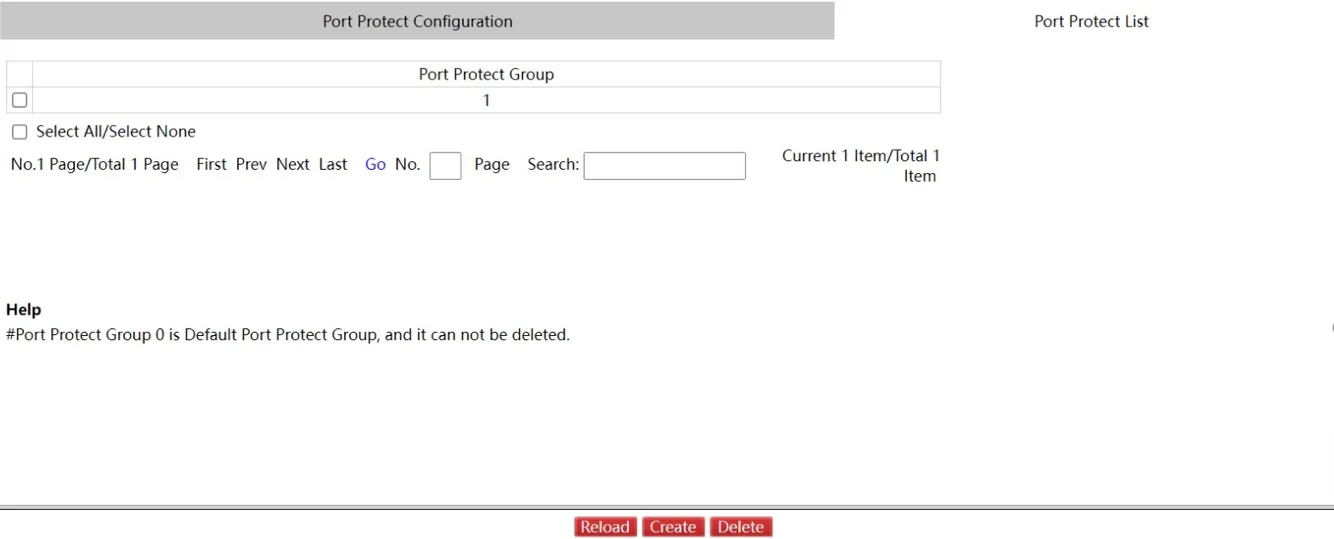The image size is (1334, 539).
Task: Click the 'Search:' label
Action: coord(553,164)
